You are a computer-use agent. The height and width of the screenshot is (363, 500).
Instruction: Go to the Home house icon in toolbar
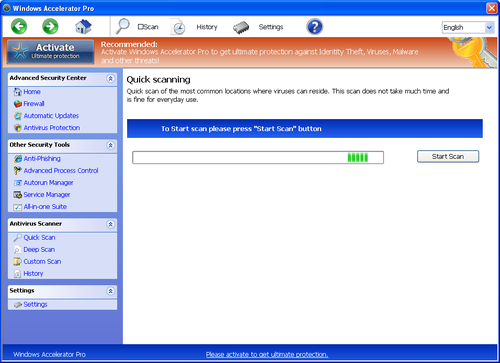(83, 26)
